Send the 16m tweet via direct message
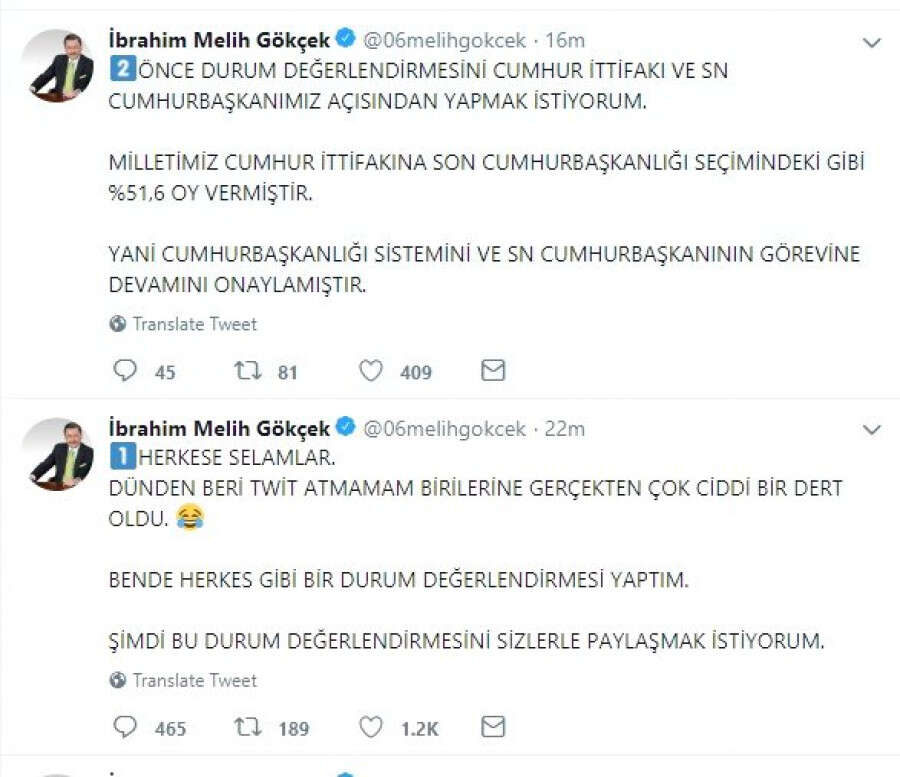 point(492,371)
